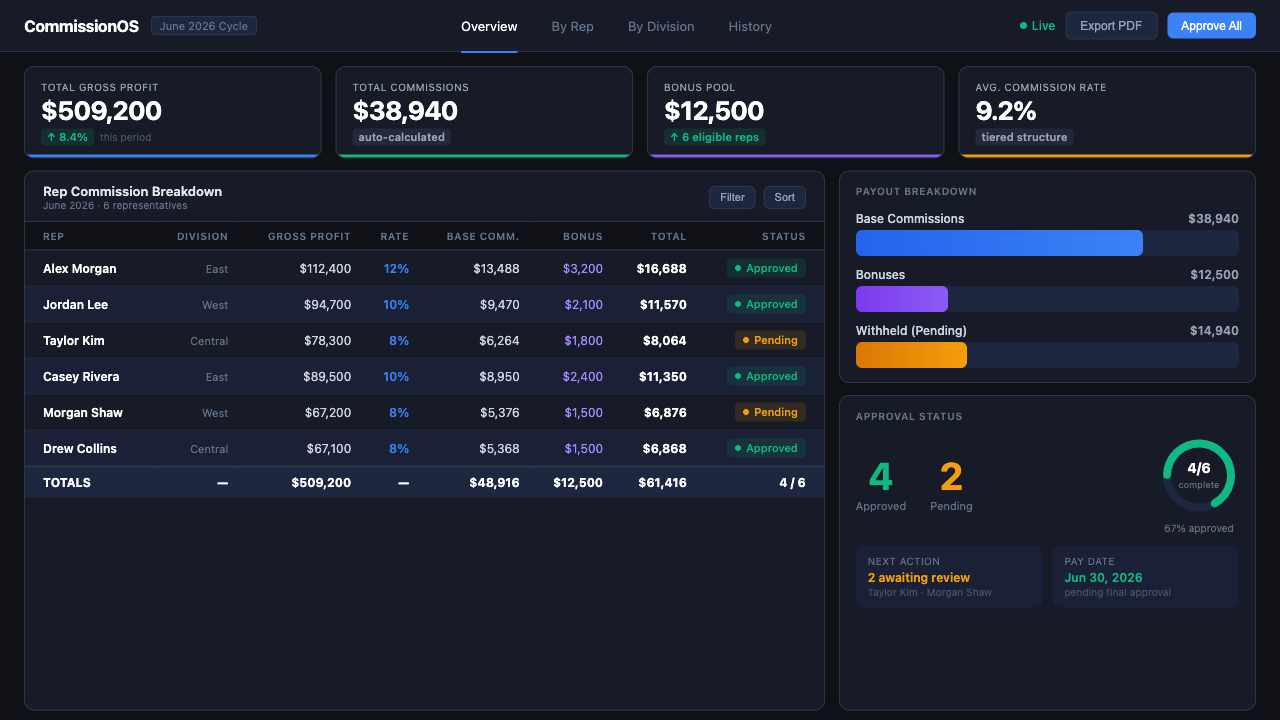Click the Export PDF button

[1111, 26]
